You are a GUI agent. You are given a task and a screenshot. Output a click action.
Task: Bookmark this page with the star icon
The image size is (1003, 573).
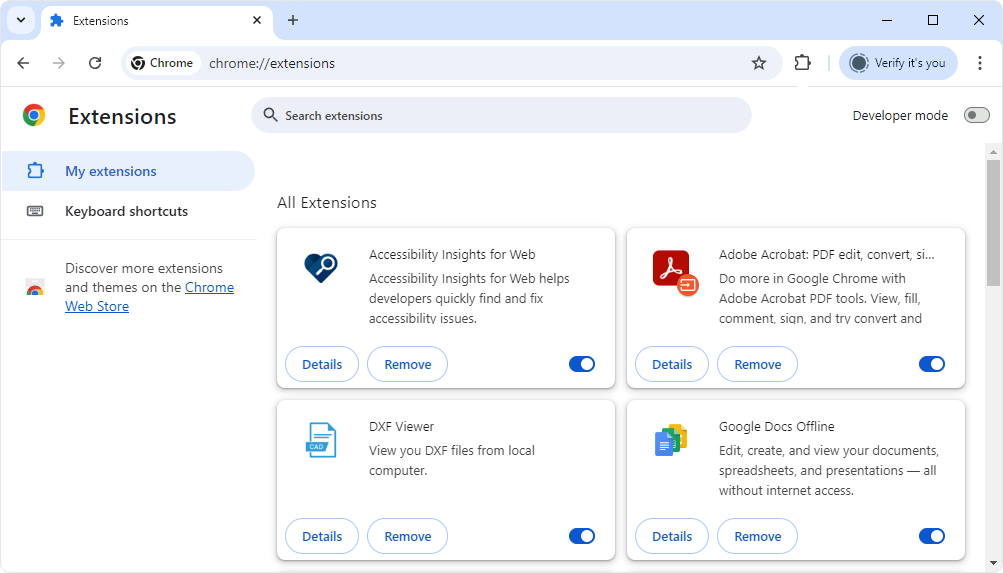coord(759,63)
